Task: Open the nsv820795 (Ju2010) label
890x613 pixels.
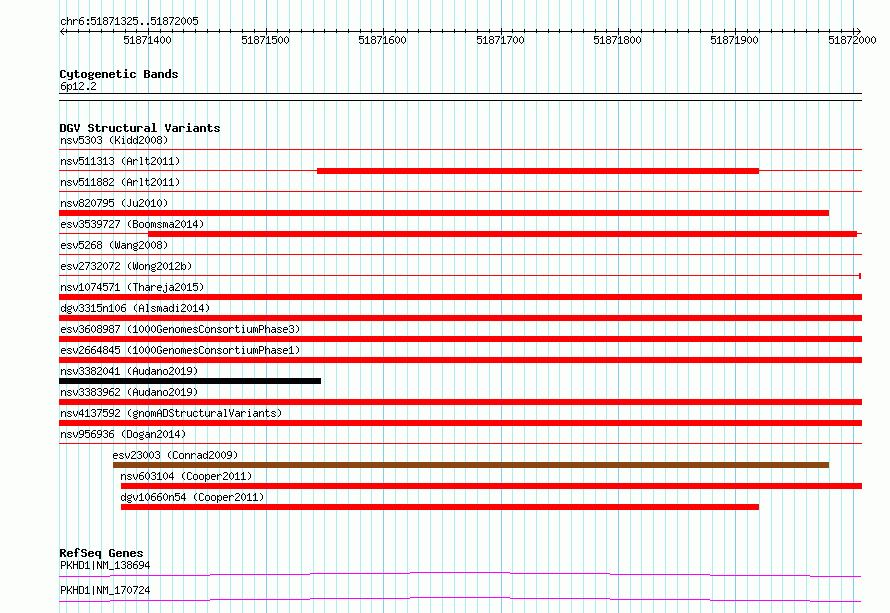Action: [x=114, y=203]
